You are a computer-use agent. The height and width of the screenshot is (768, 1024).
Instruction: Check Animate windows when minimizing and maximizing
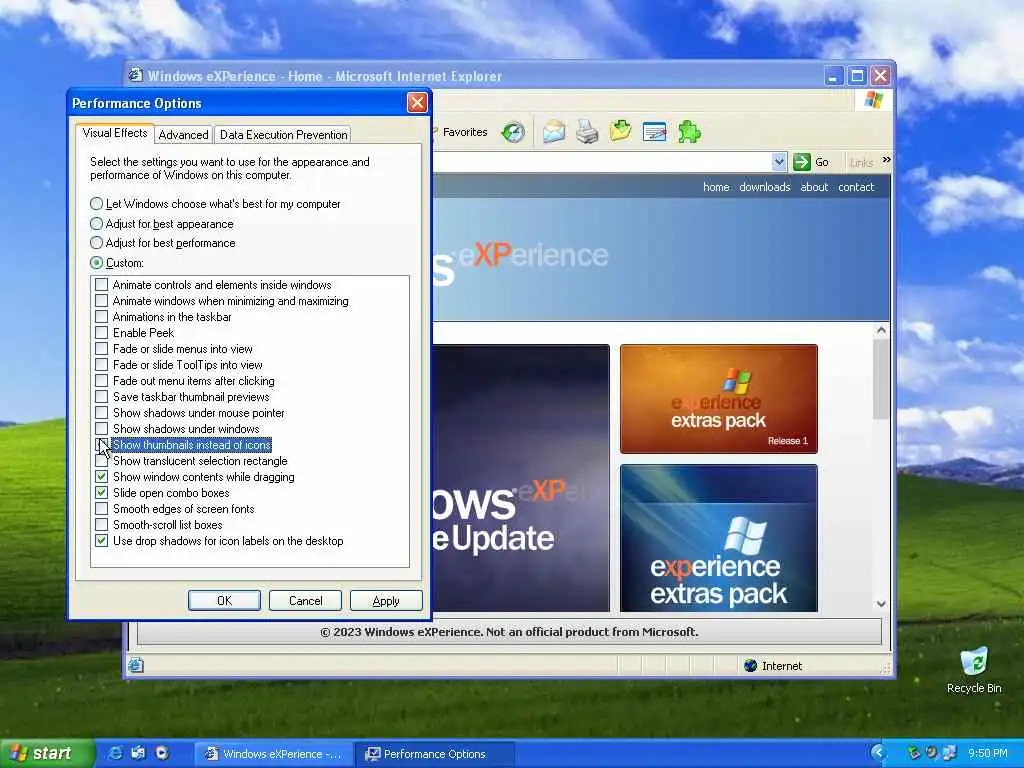[x=102, y=300]
